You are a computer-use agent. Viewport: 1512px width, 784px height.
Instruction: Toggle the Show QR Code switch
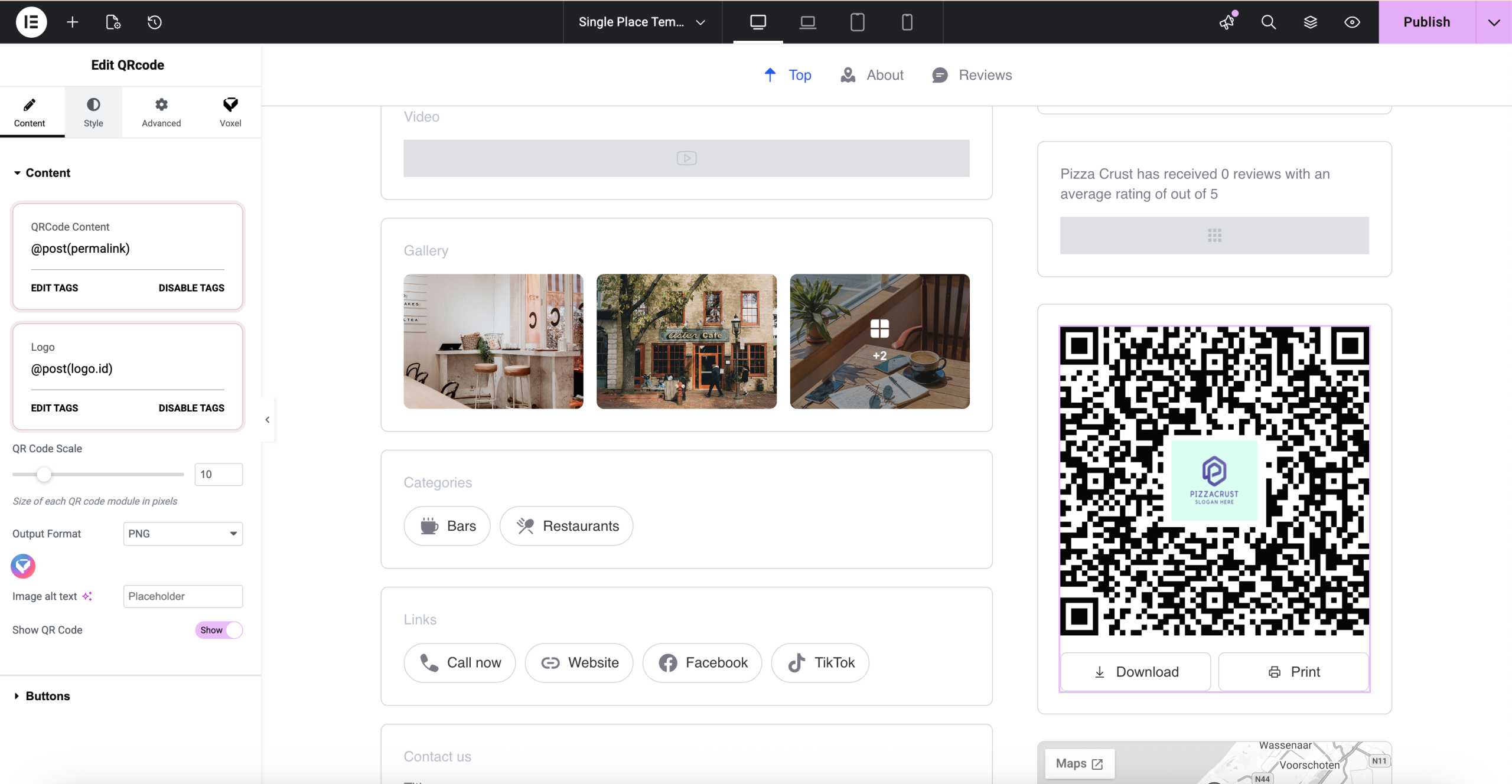[219, 630]
